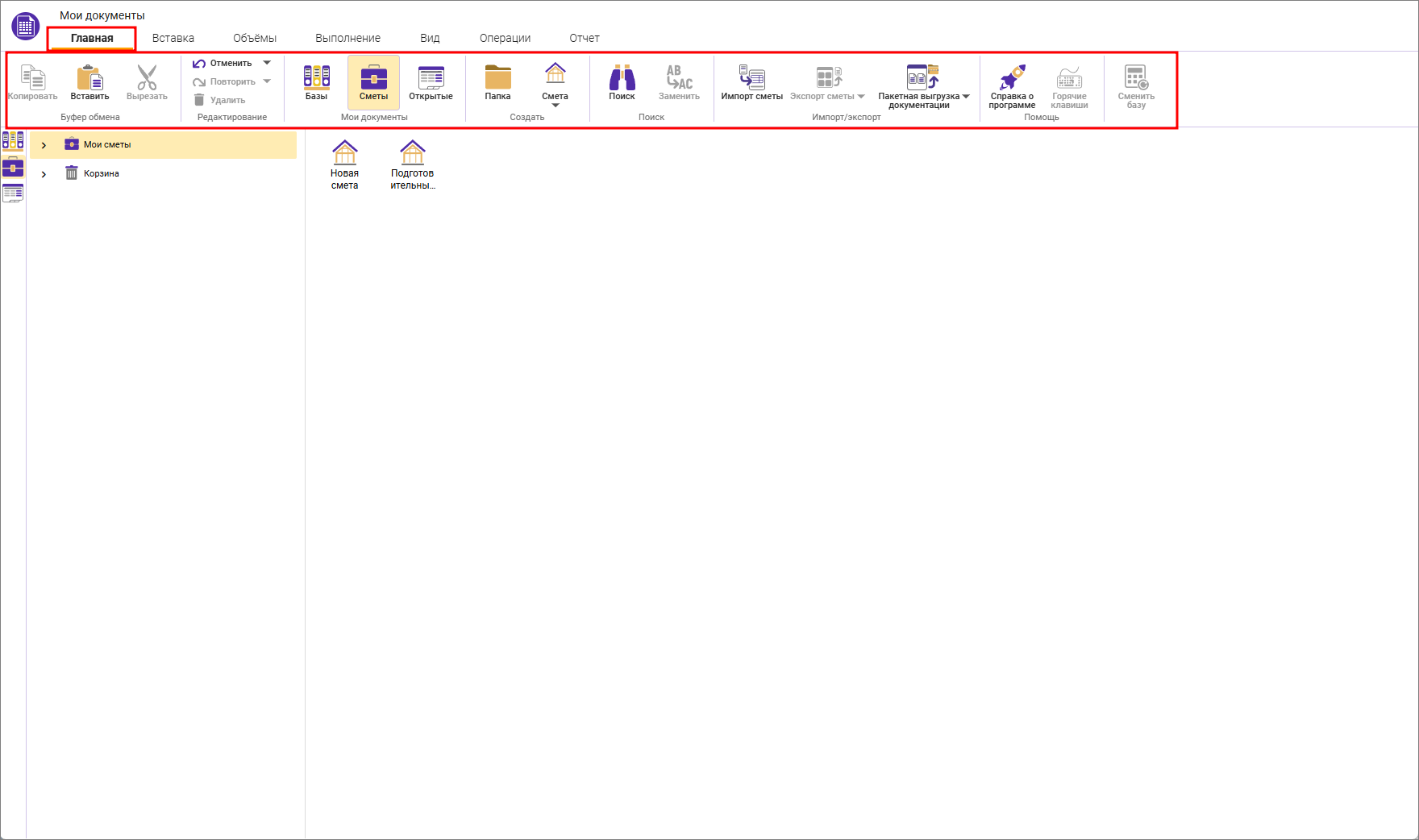Click opened documents icon in left sidebar
Image resolution: width=1419 pixels, height=840 pixels.
point(13,193)
